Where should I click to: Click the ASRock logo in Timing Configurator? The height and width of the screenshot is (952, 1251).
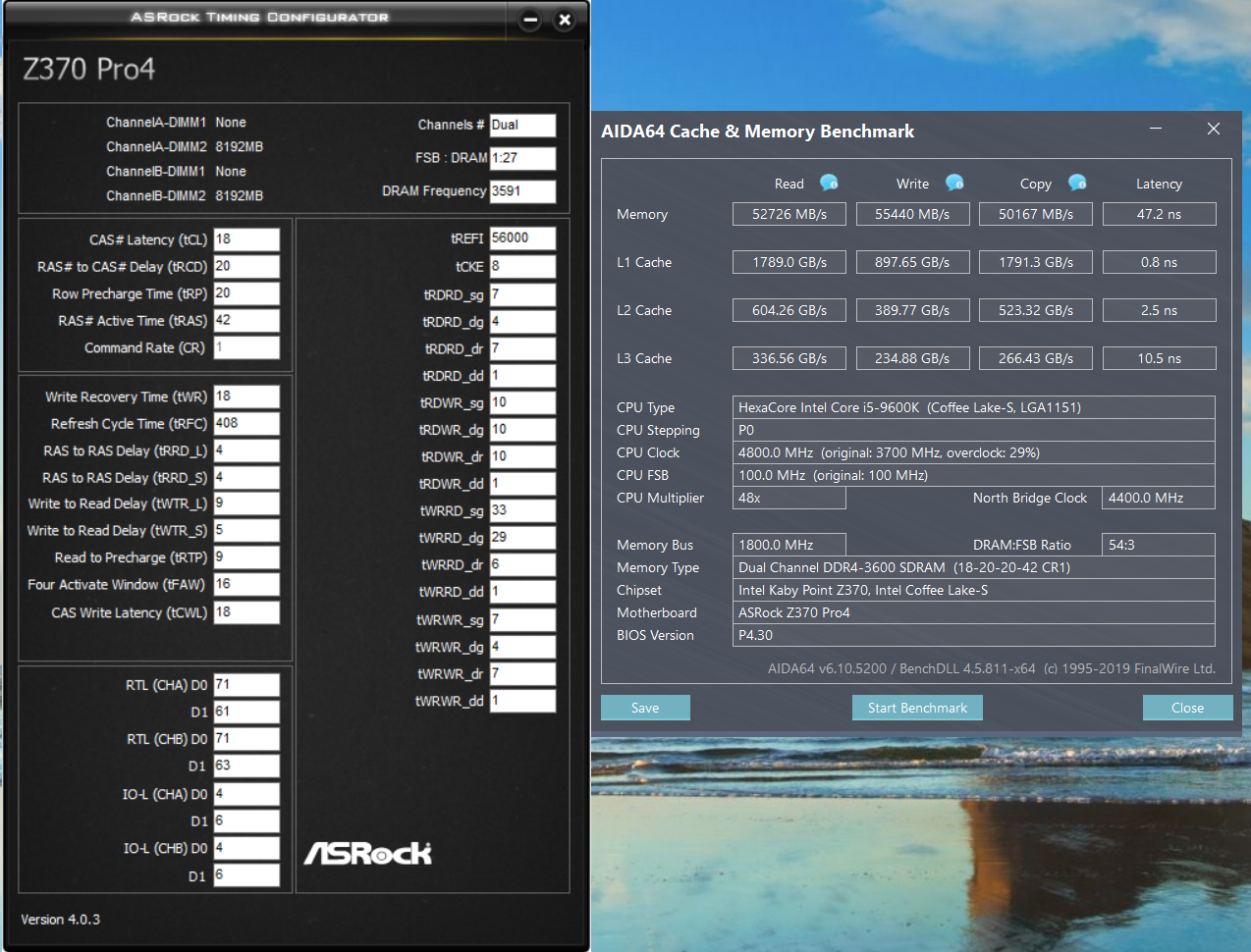click(x=368, y=853)
